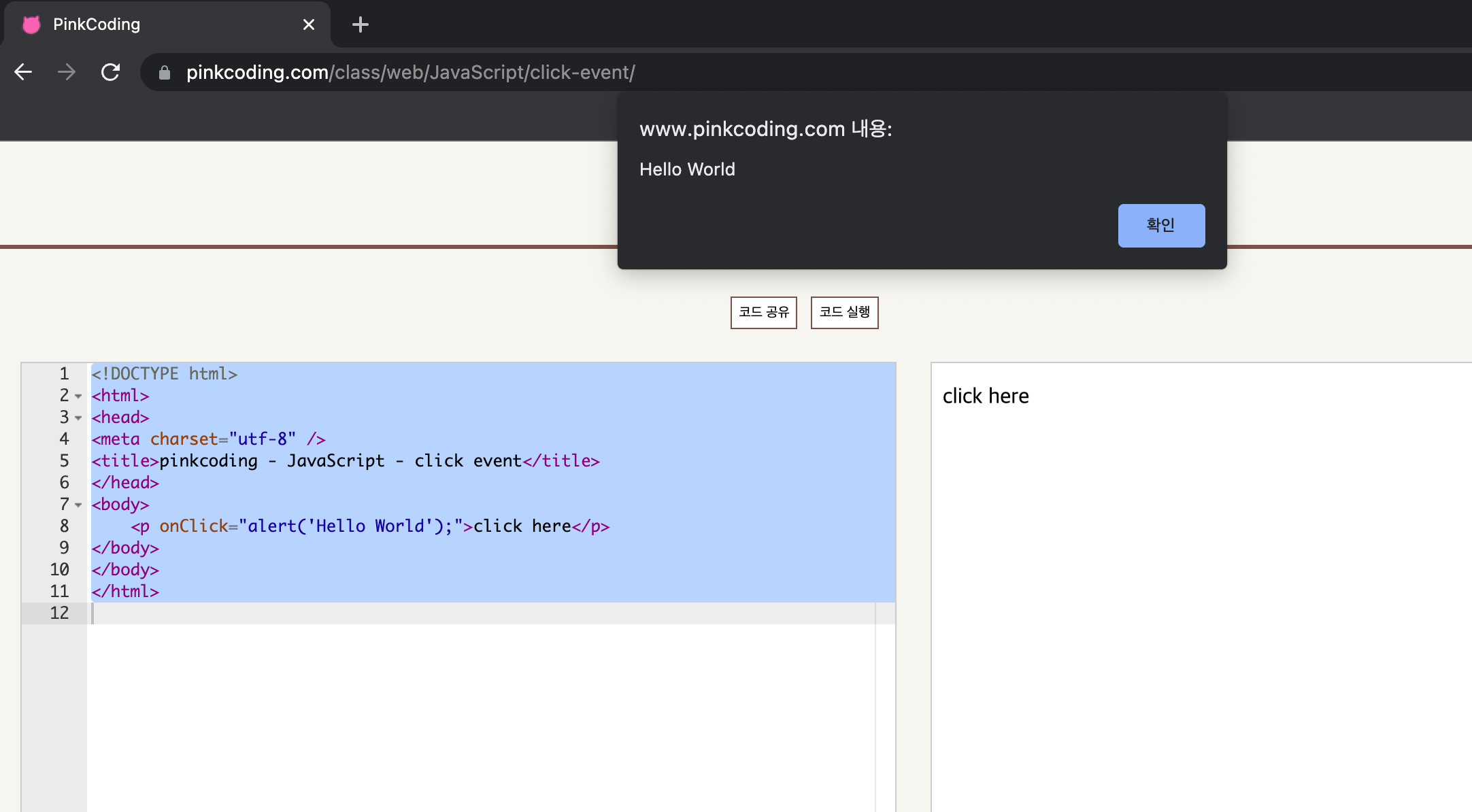
Task: Click the Hello World alert message
Action: tap(687, 169)
